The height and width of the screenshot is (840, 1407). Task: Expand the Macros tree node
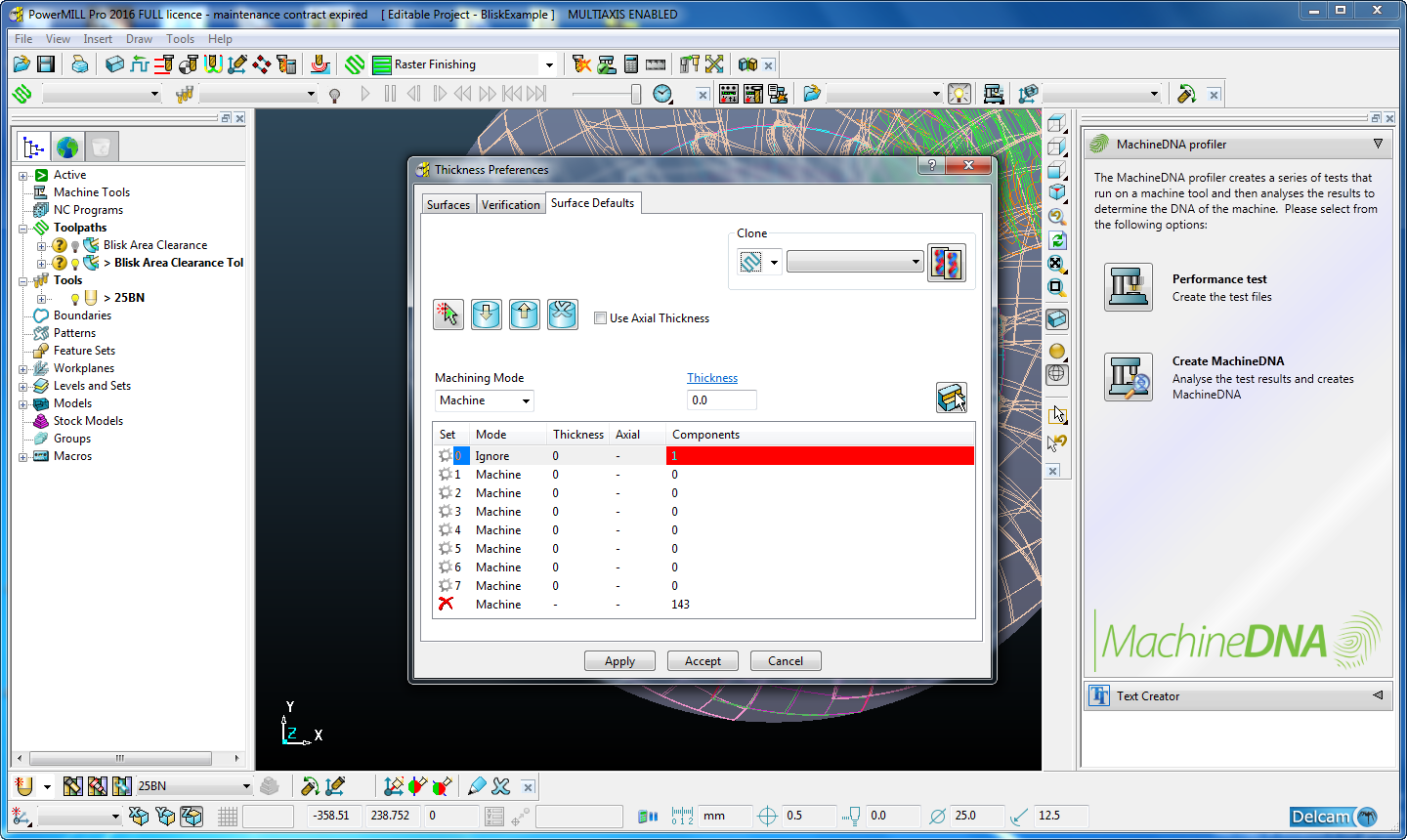[x=22, y=457]
